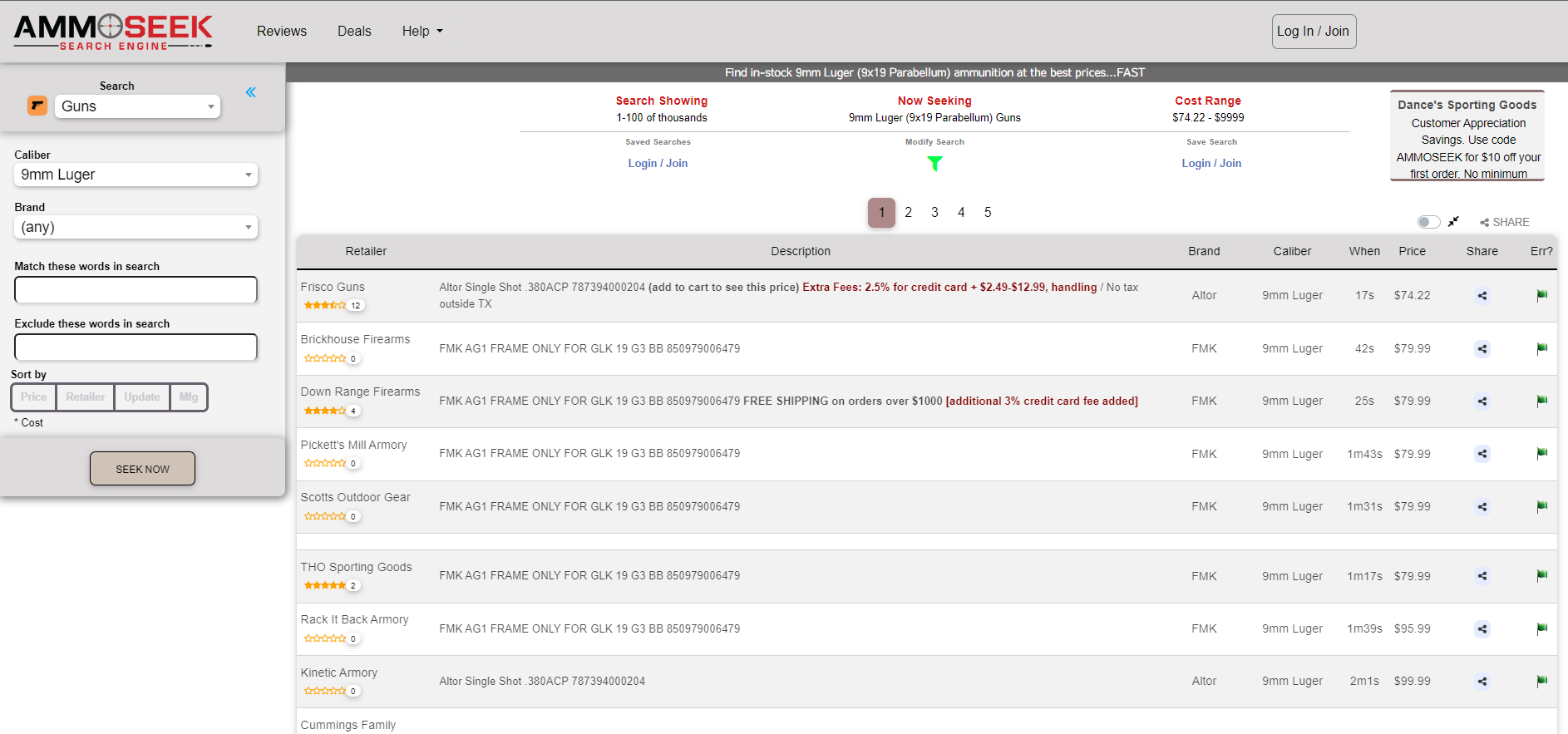
Task: Click the SEEK NOW button
Action: tap(142, 469)
